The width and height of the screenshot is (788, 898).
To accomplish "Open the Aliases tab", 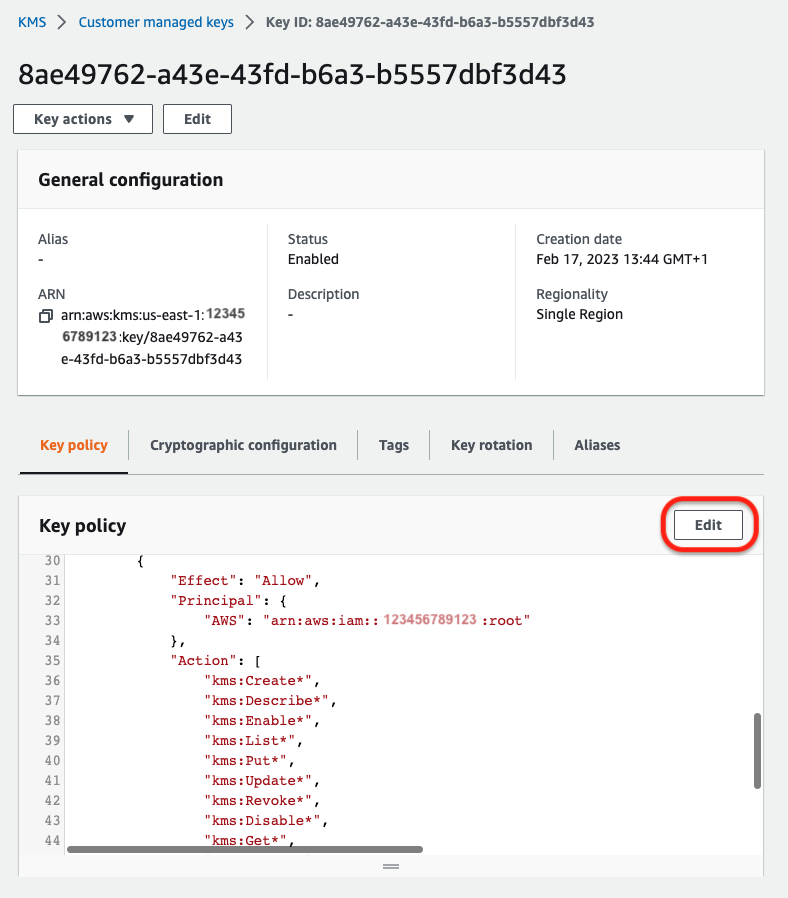I will pos(597,445).
